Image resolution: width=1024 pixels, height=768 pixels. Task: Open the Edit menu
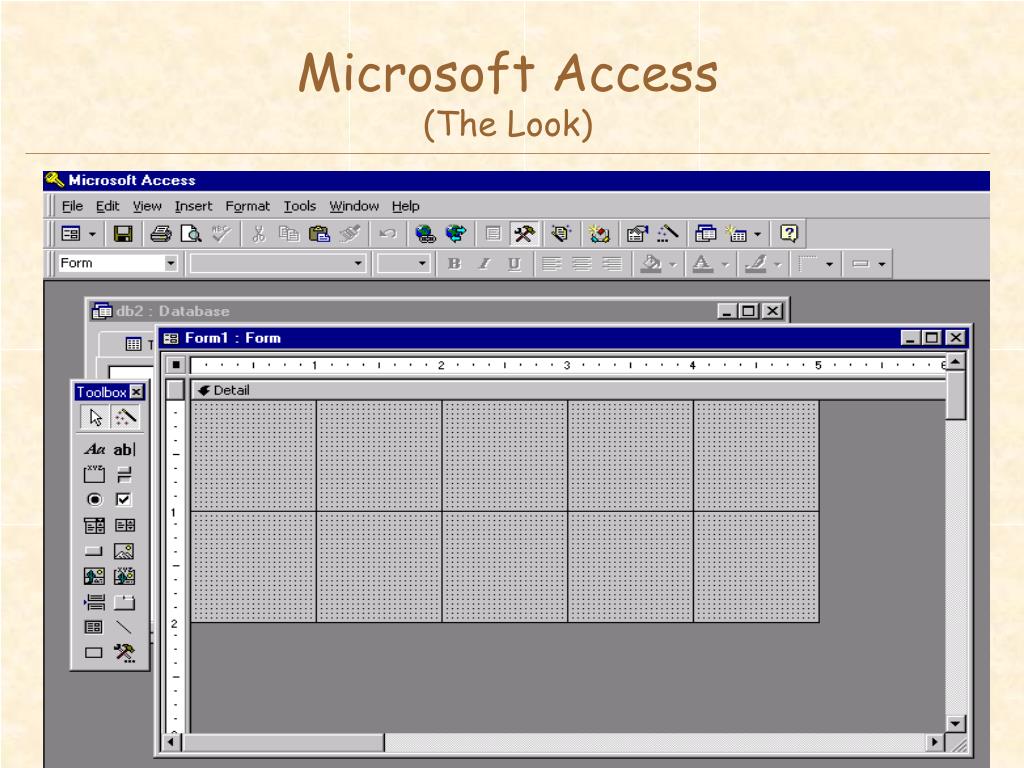(107, 206)
